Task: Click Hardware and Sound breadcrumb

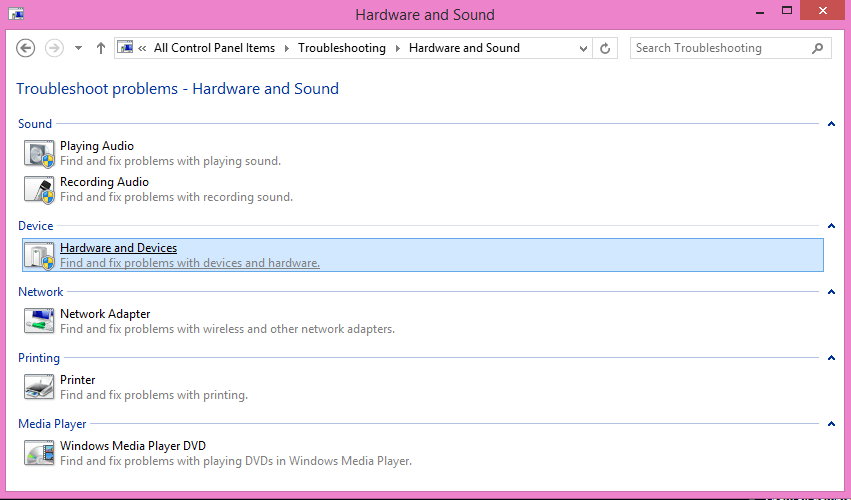Action: pos(464,48)
